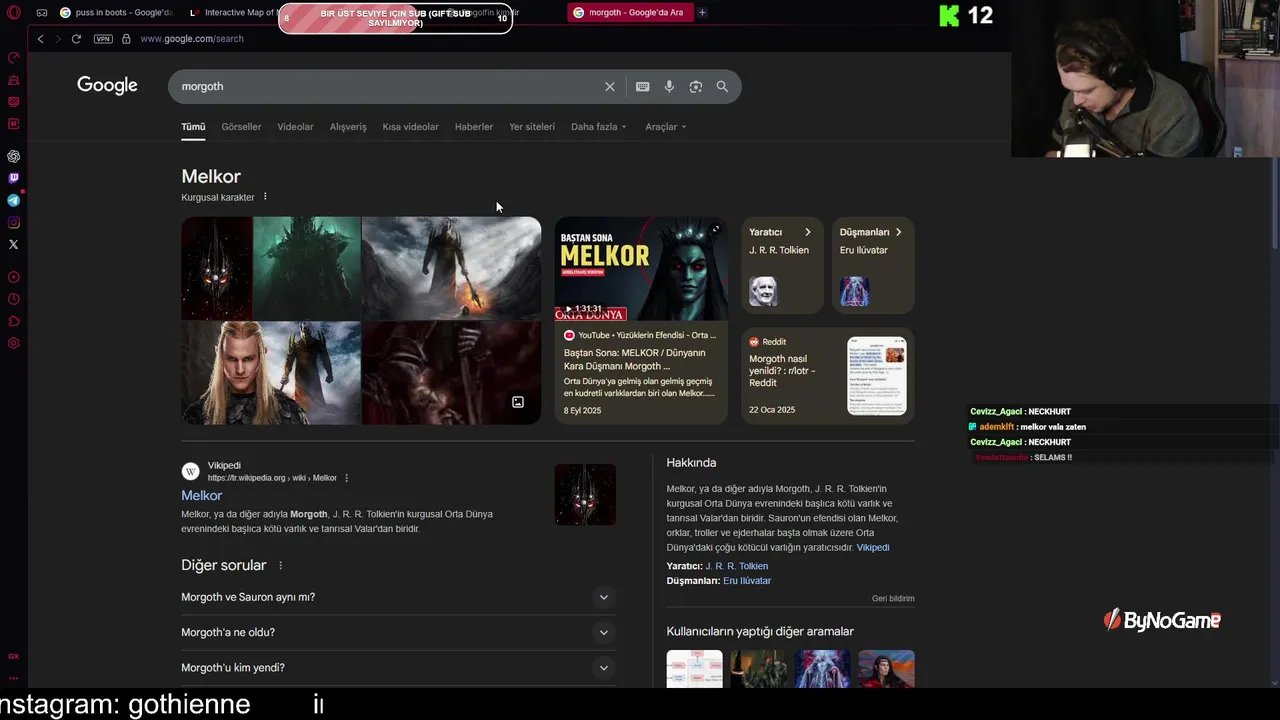Open Reddit Morgoth nasıl yenildi result
1280x720 pixels.
tap(827, 376)
